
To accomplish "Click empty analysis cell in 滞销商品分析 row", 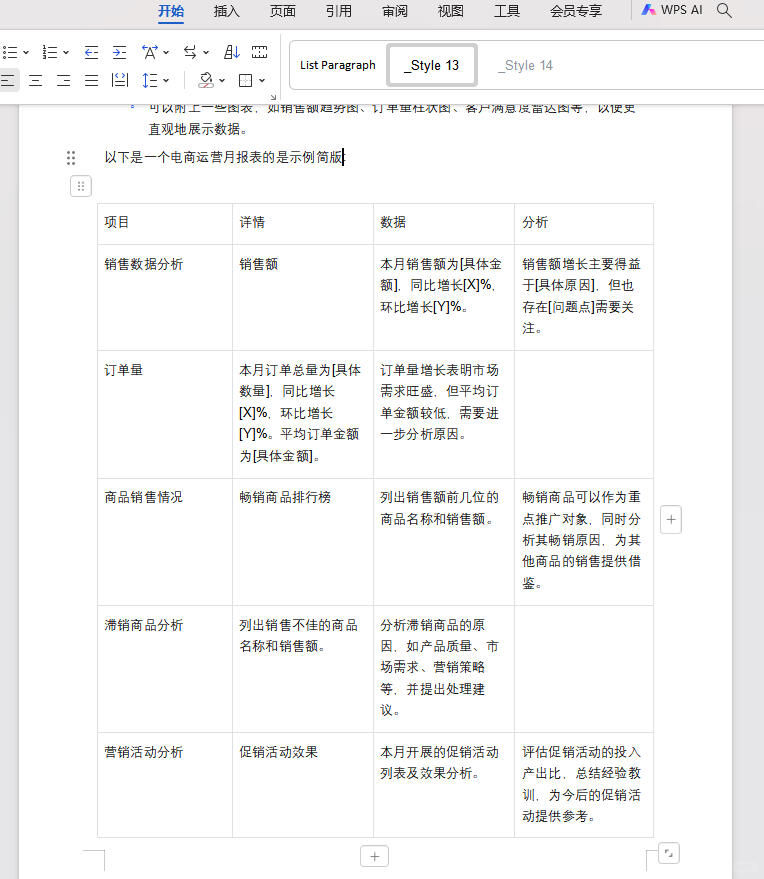I will (x=584, y=669).
